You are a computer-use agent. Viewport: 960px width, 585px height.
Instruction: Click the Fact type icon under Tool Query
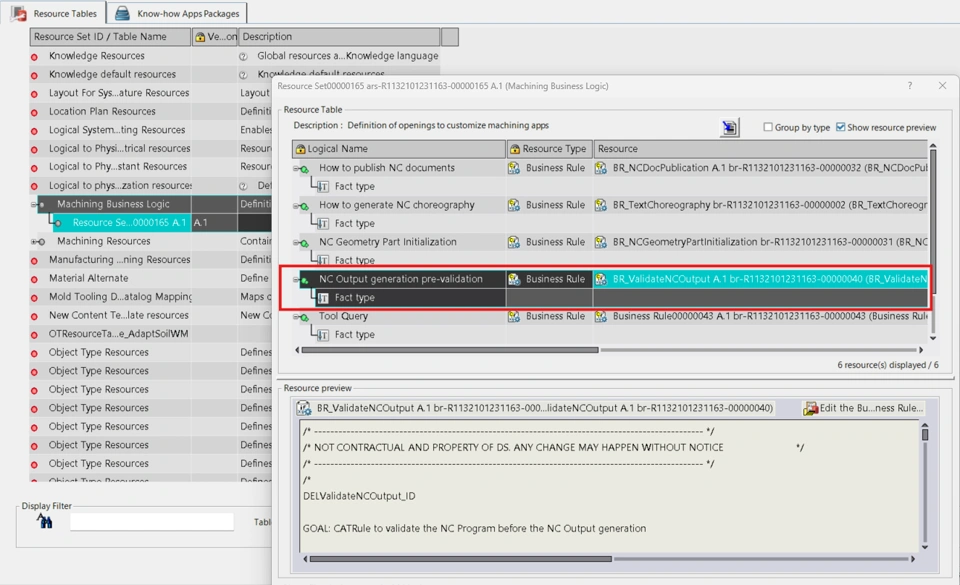323,335
